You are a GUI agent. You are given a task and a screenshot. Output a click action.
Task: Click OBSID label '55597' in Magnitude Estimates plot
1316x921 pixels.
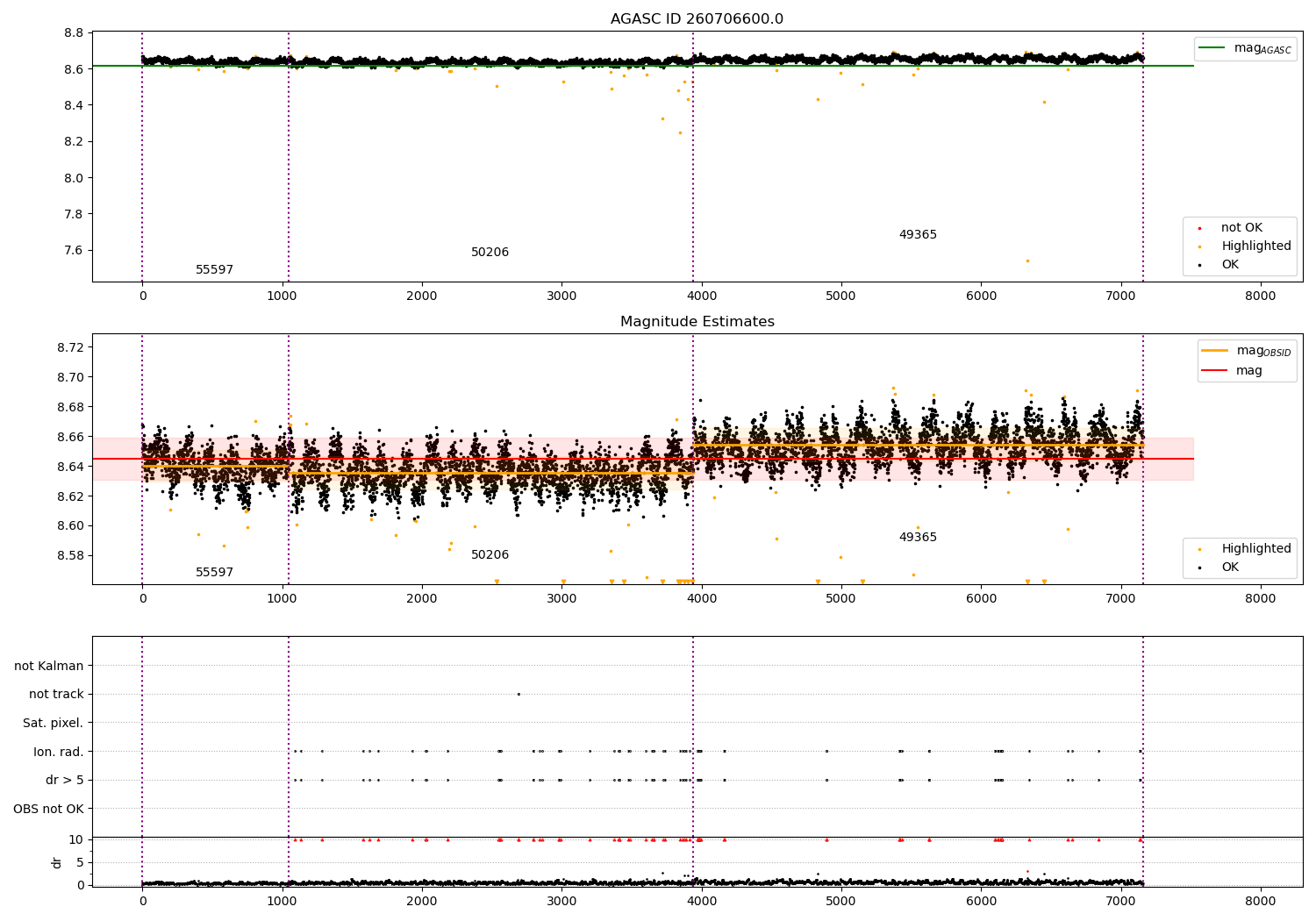[214, 573]
